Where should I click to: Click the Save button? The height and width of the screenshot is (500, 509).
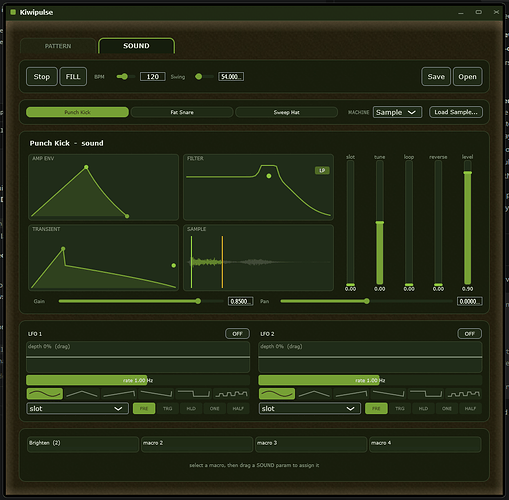436,77
